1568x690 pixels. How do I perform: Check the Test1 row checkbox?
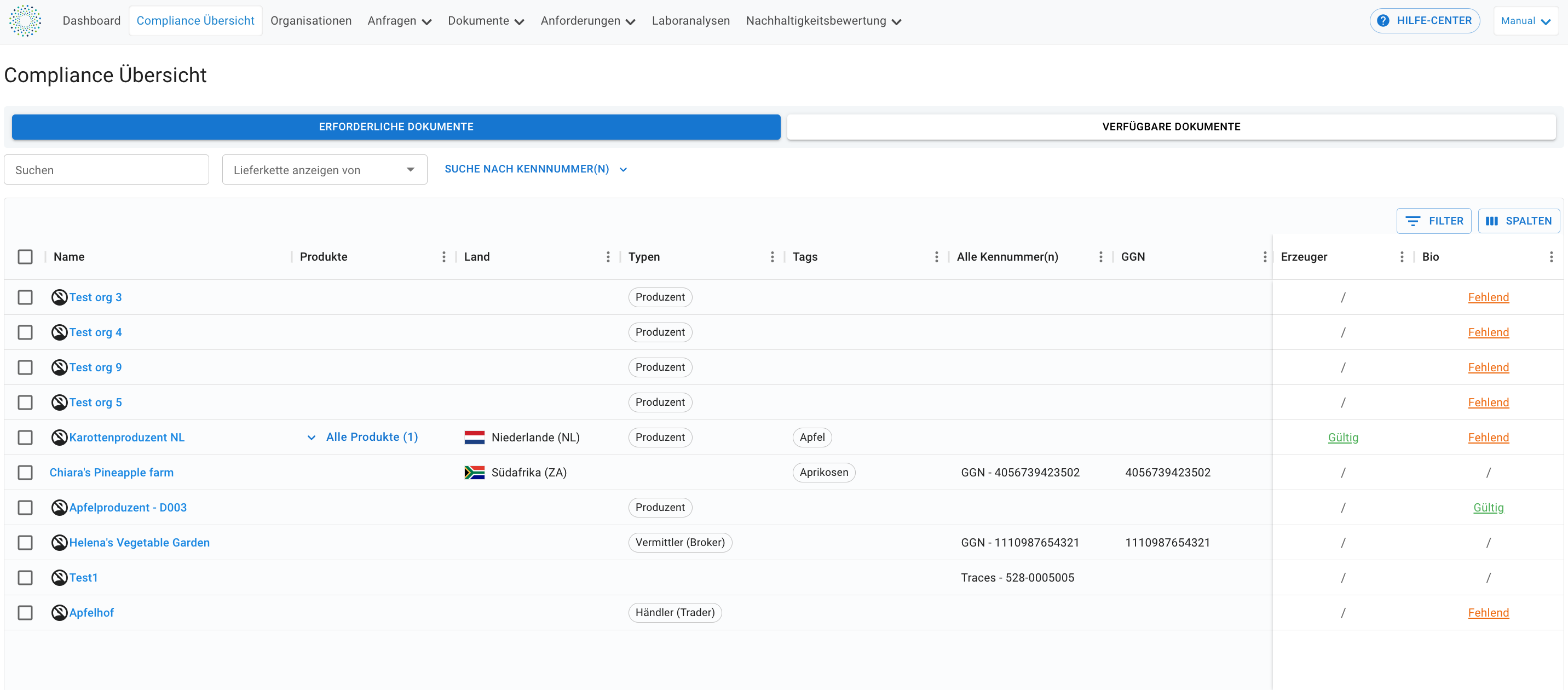[x=25, y=577]
